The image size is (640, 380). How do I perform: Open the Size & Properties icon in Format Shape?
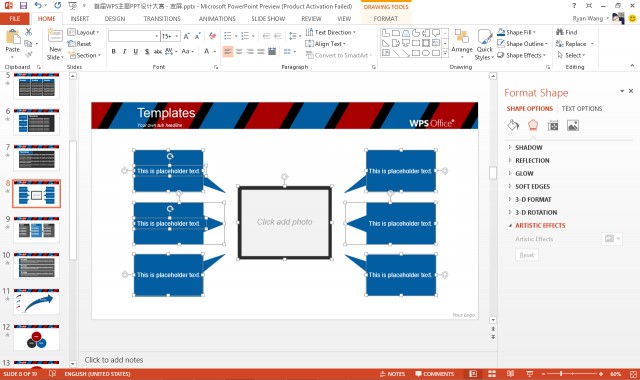(x=553, y=125)
